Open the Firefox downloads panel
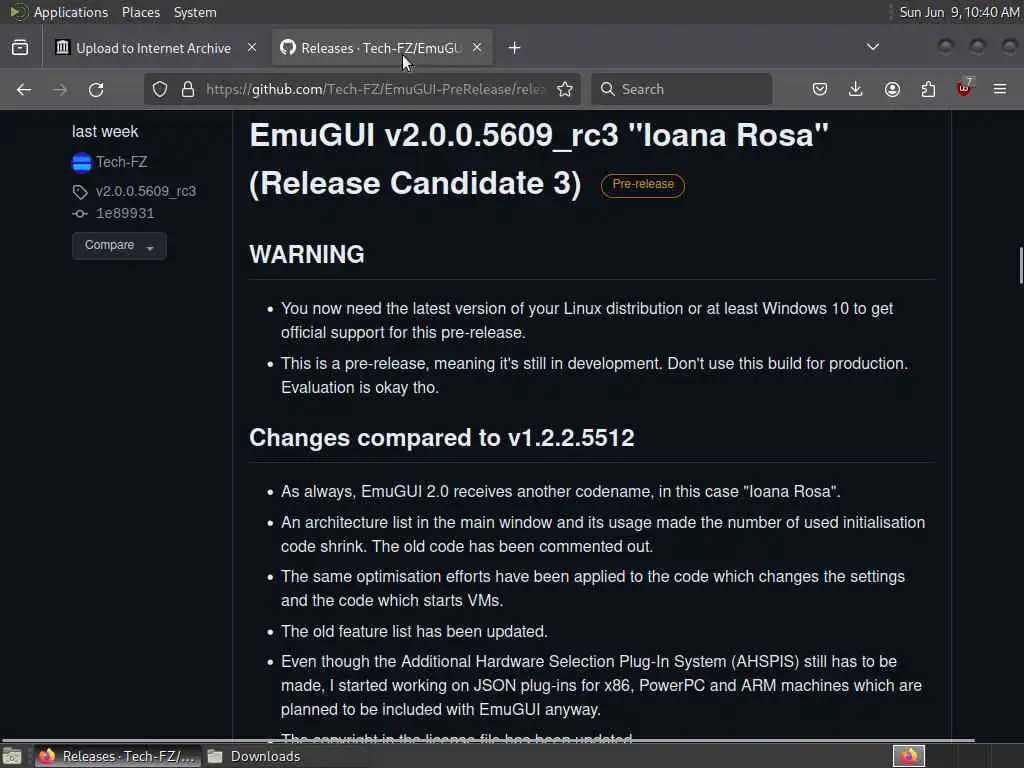Image resolution: width=1024 pixels, height=768 pixels. click(x=856, y=89)
